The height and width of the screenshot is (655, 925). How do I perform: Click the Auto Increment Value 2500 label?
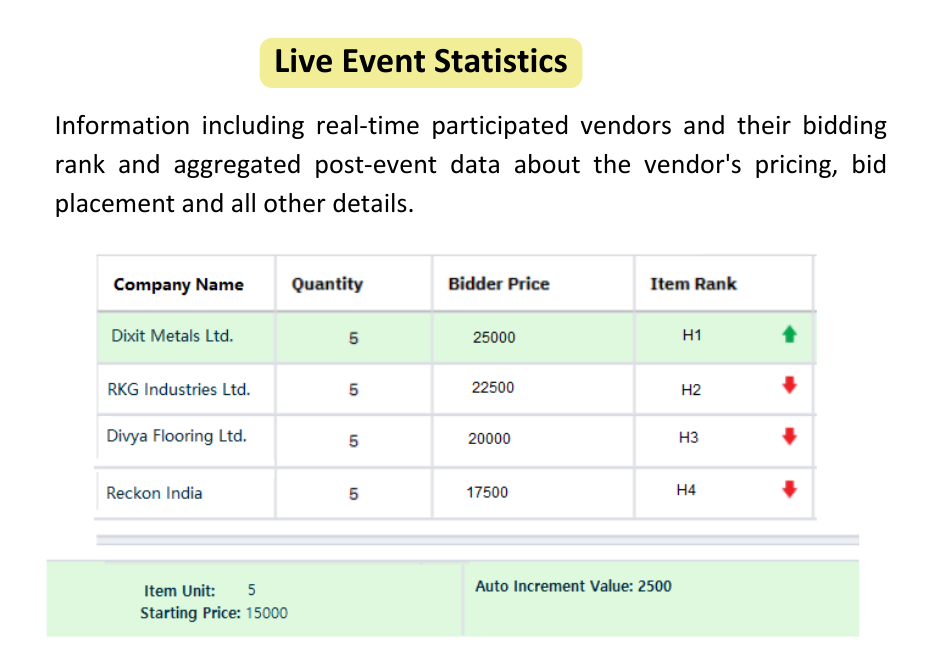point(573,586)
